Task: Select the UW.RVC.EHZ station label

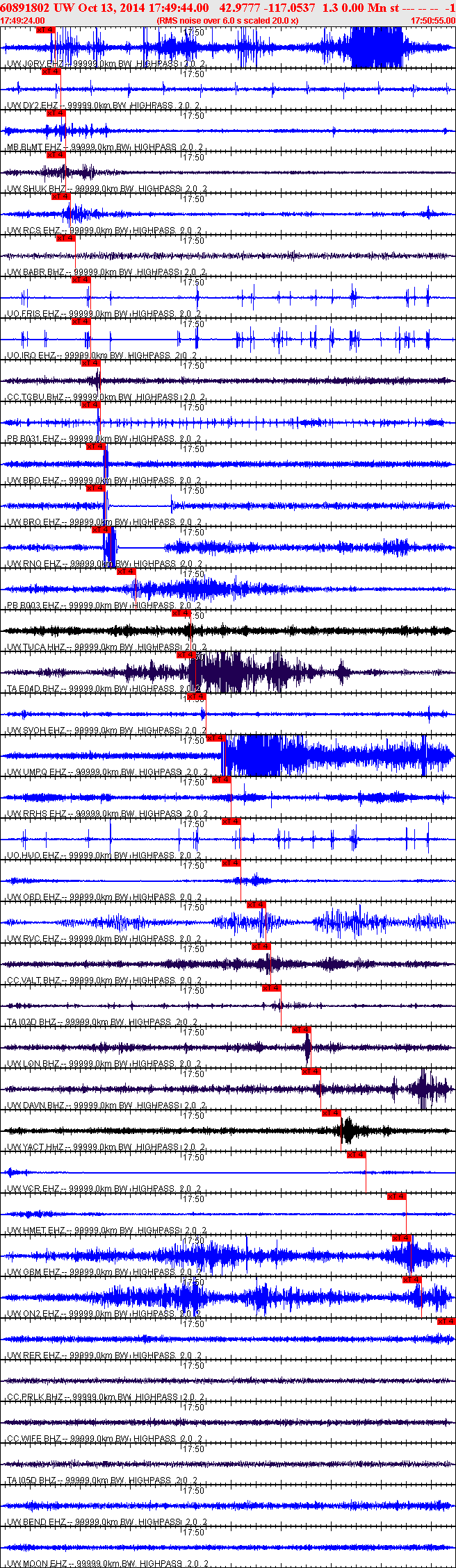Action: [x=33, y=939]
